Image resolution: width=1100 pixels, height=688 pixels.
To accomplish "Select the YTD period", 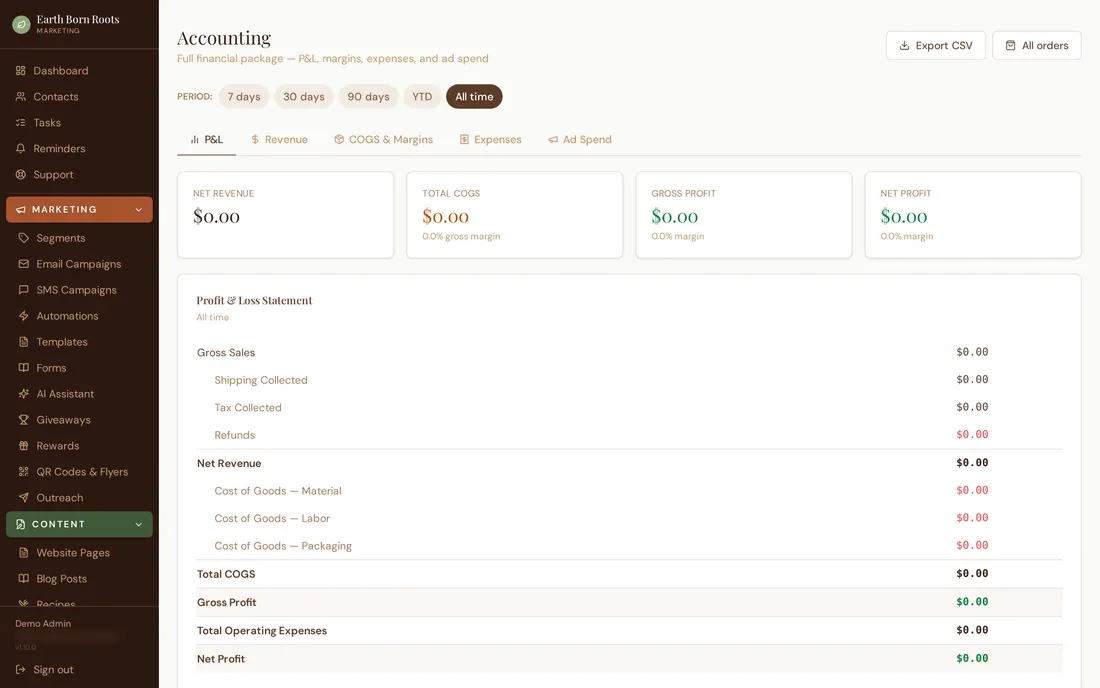I will point(422,97).
